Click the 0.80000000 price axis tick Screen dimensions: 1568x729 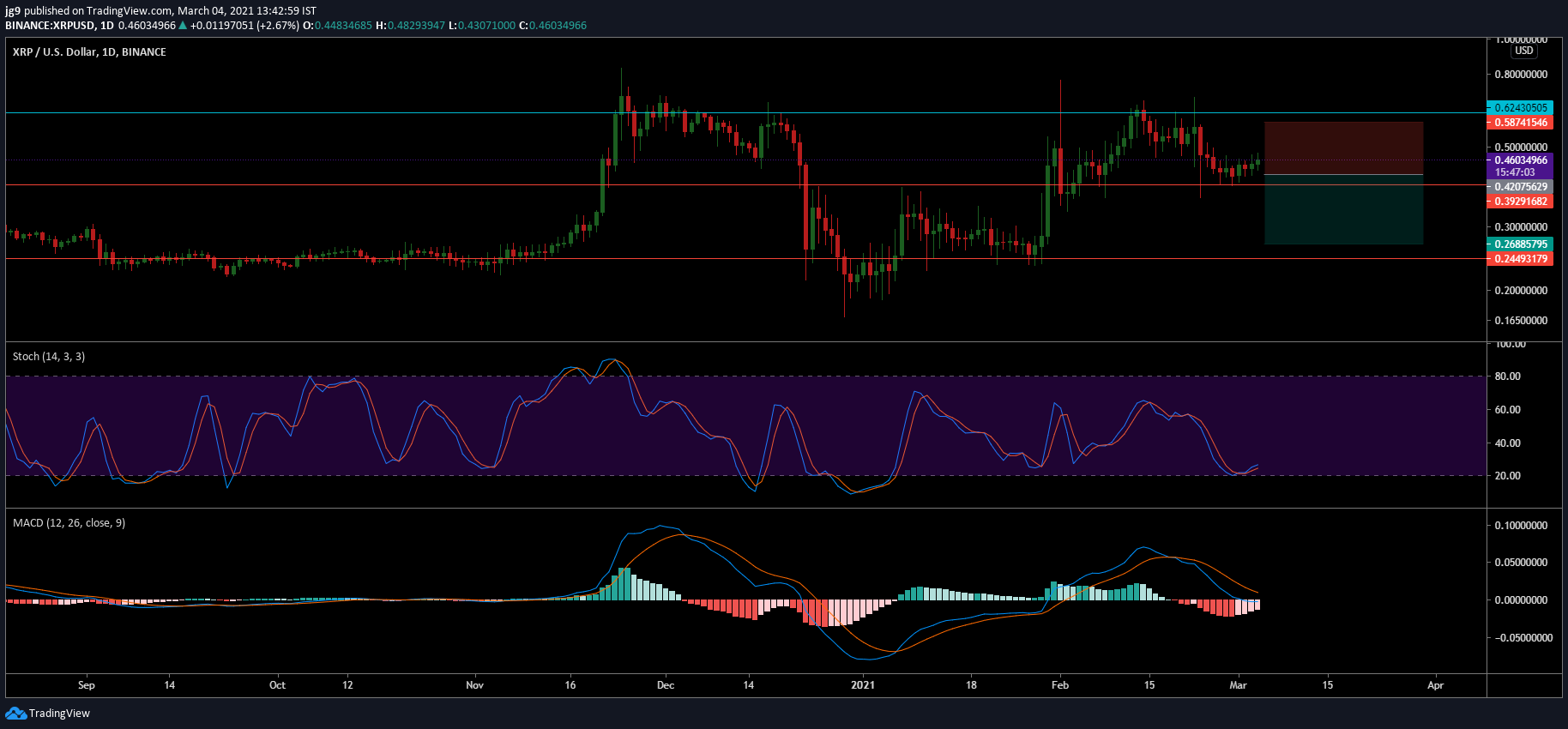[x=1521, y=75]
